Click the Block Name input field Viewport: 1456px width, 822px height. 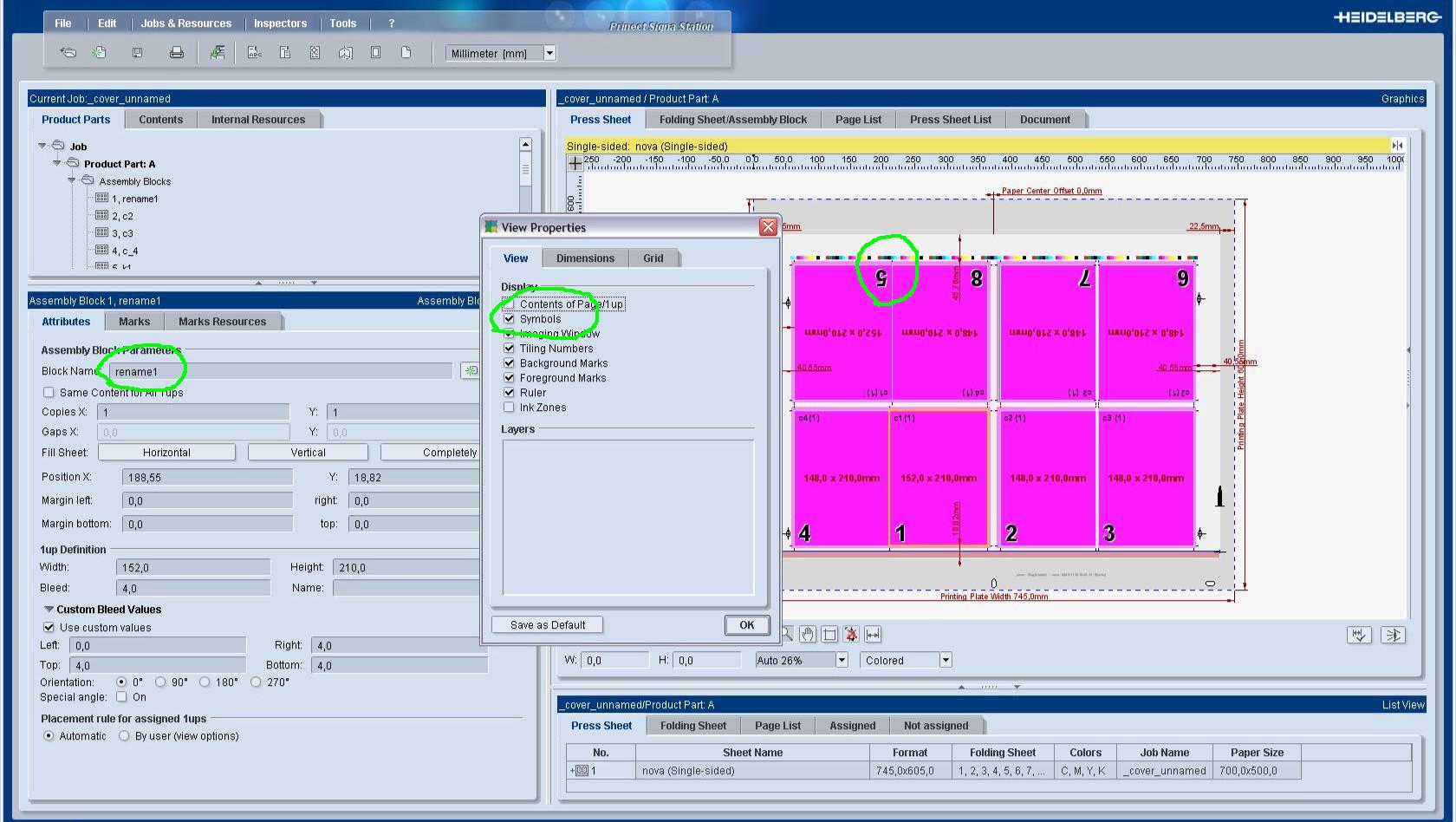click(x=280, y=371)
